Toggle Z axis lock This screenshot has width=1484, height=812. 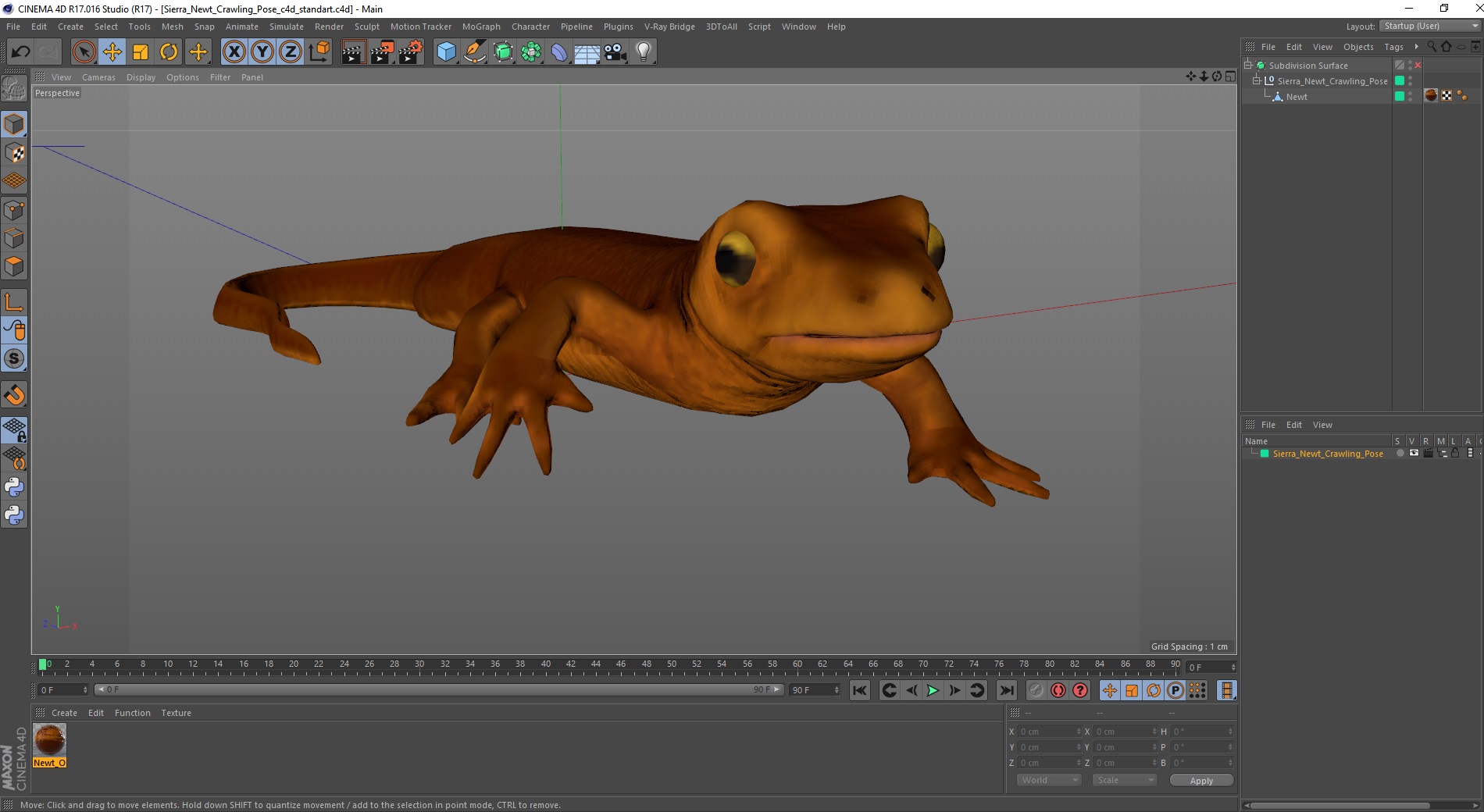click(291, 52)
